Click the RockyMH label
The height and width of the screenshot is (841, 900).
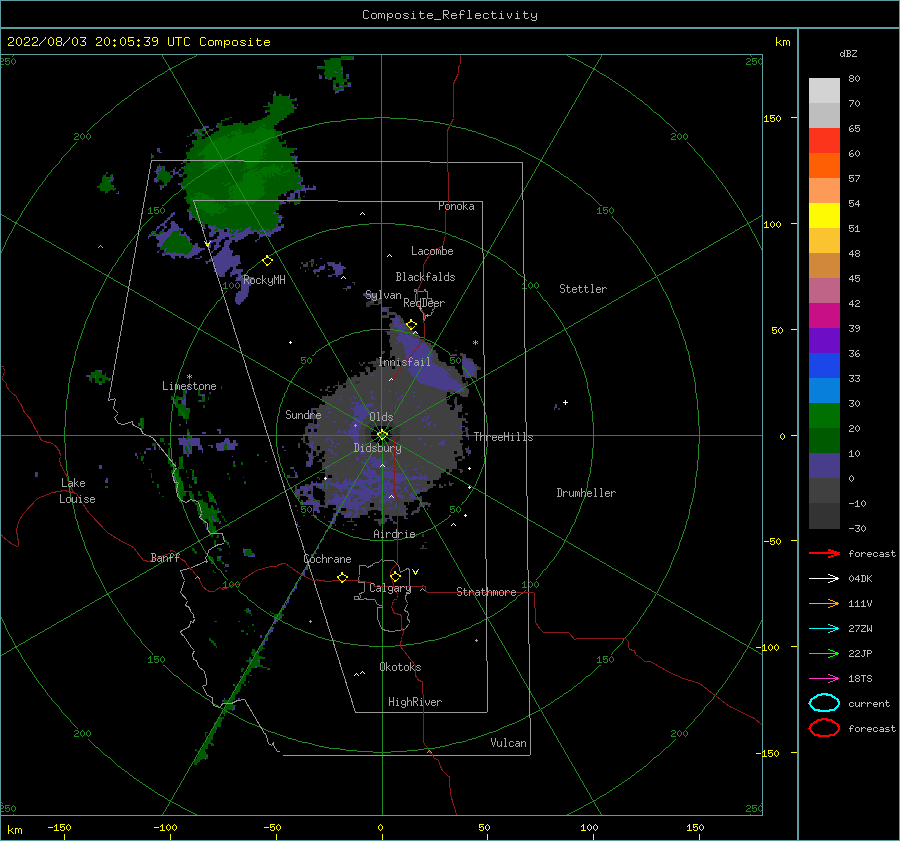(x=264, y=280)
